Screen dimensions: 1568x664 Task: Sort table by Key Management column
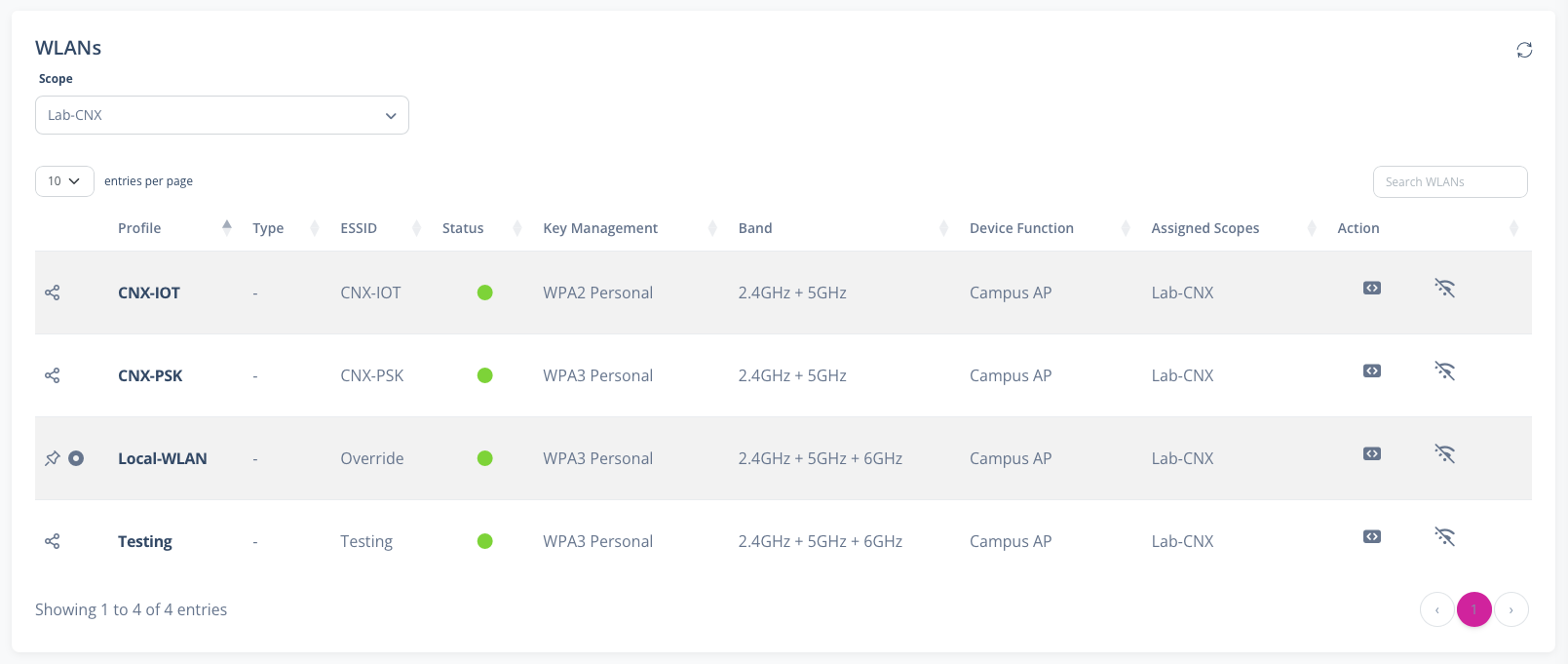click(600, 228)
